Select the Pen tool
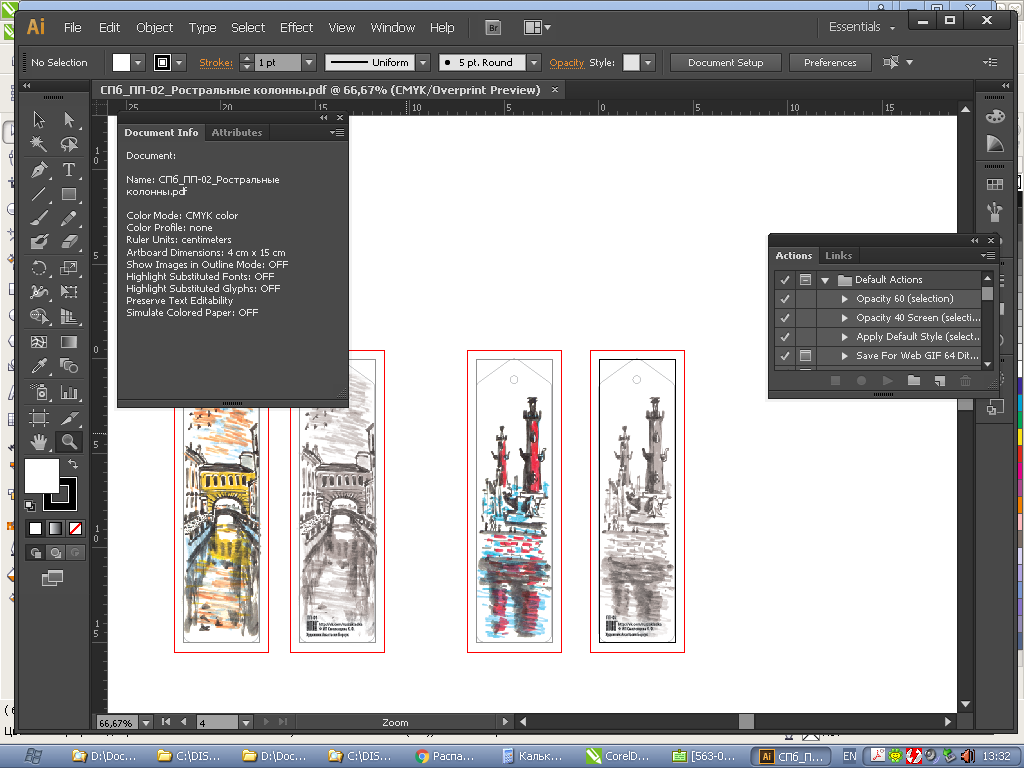This screenshot has width=1024, height=768. pyautogui.click(x=39, y=170)
